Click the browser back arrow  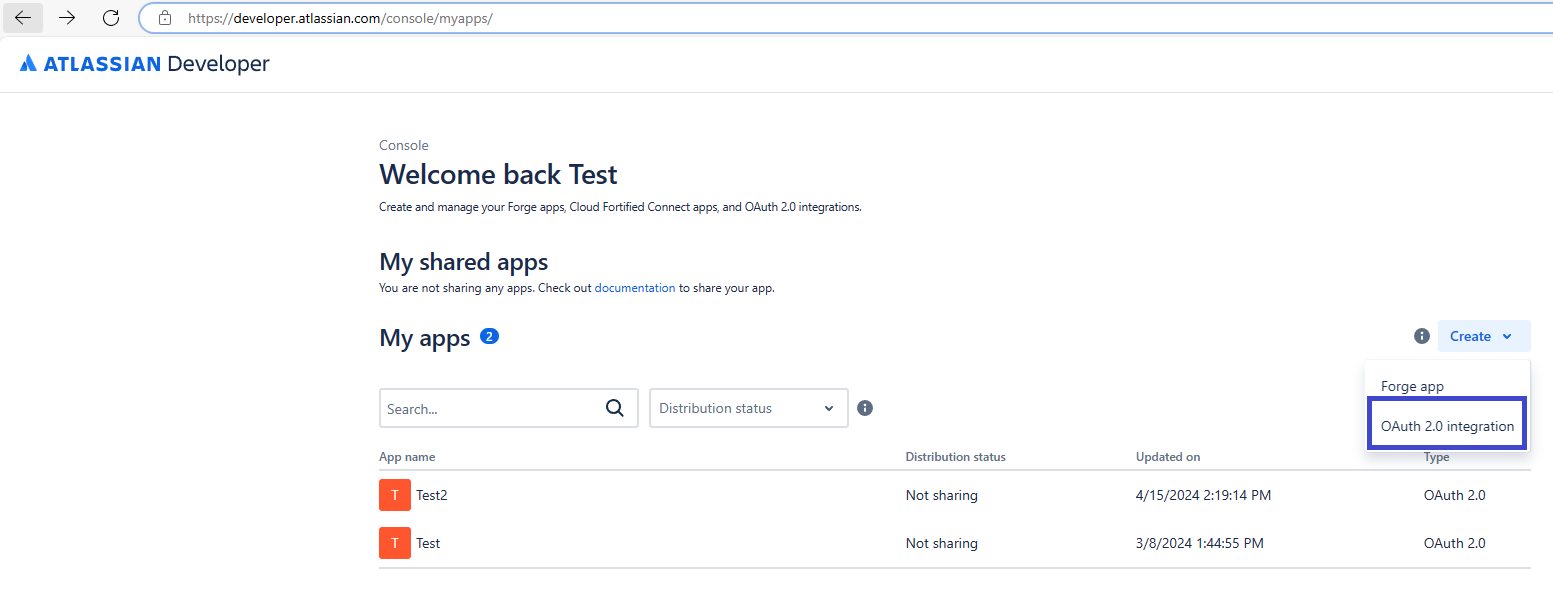click(22, 17)
